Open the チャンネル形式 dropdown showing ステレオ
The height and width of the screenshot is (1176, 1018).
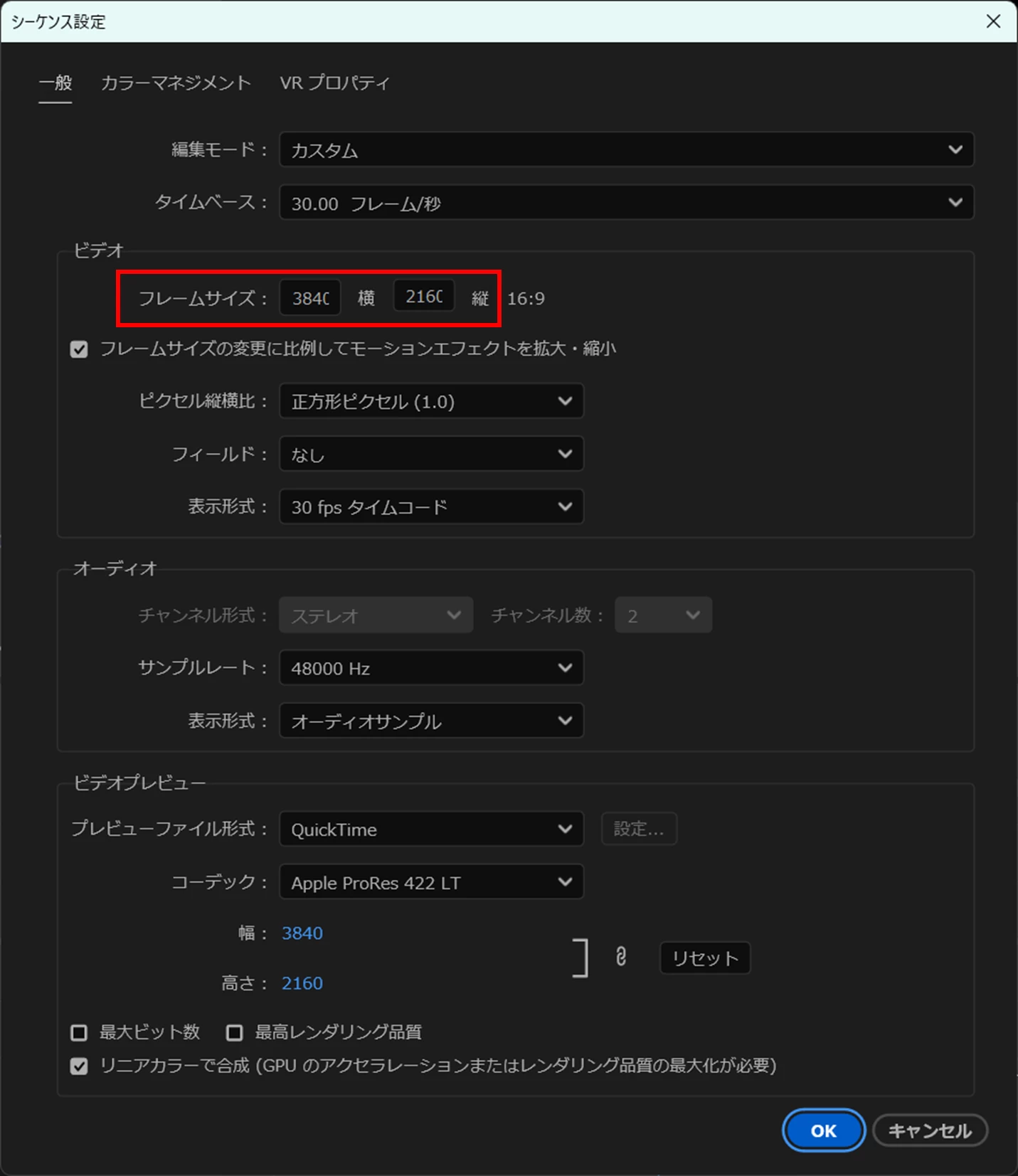(376, 615)
